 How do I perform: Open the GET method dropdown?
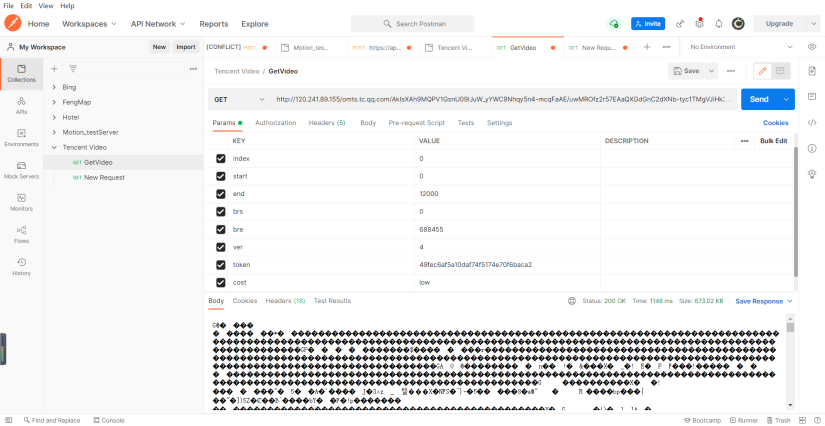click(x=239, y=99)
